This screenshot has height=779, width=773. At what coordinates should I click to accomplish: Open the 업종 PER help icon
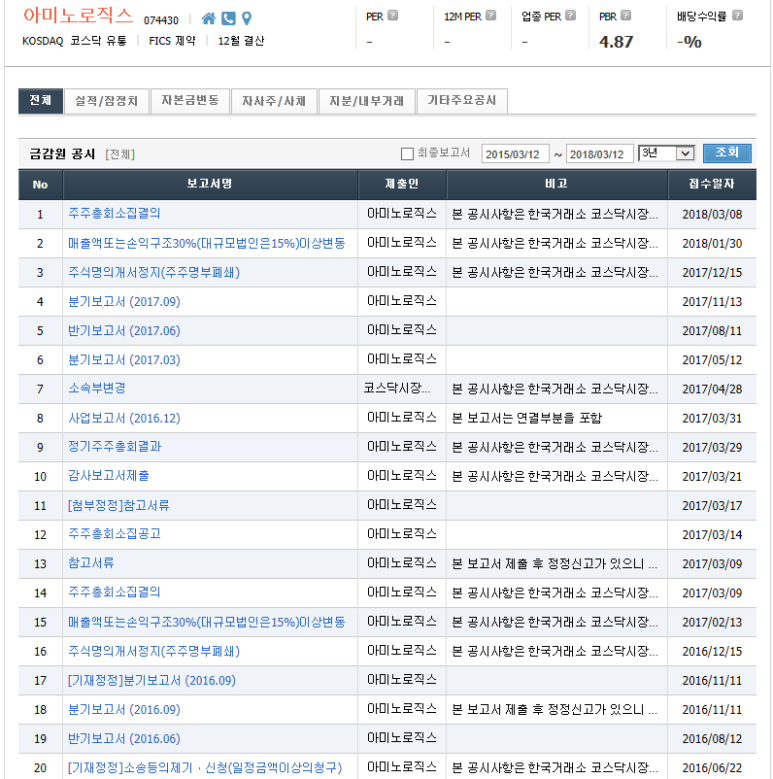point(571,15)
